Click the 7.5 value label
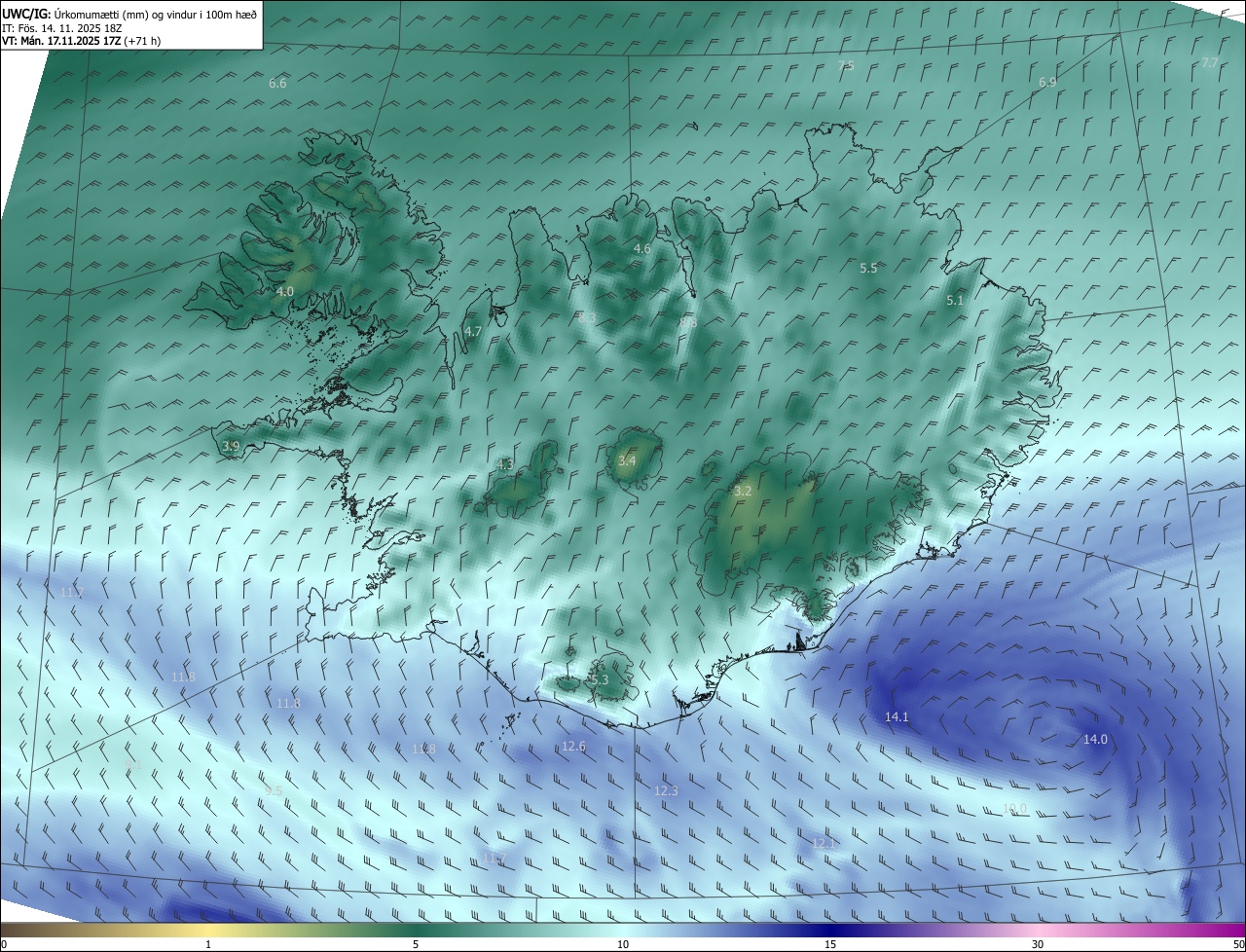Screen dimensions: 1246x952 pyautogui.click(x=846, y=66)
